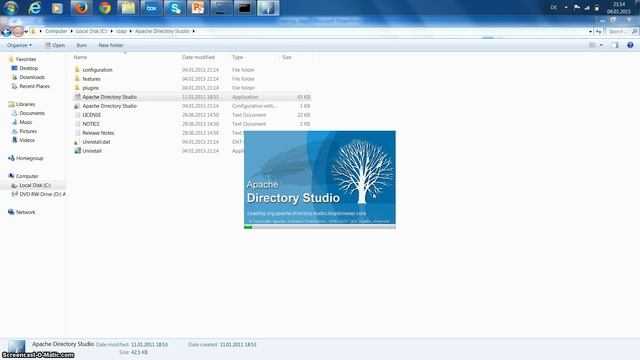This screenshot has width=640, height=360.
Task: Open the Box app taskbar icon
Action: 151,8
